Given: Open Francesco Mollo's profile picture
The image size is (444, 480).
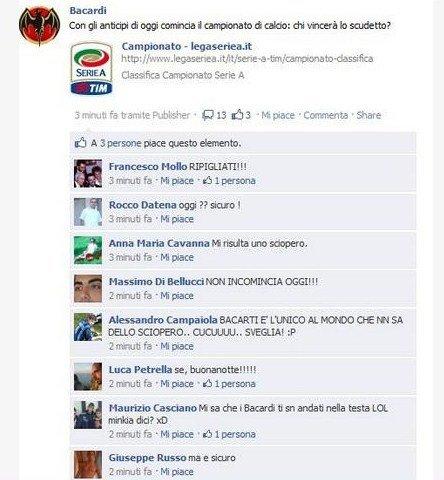Looking at the screenshot, I should tap(88, 173).
